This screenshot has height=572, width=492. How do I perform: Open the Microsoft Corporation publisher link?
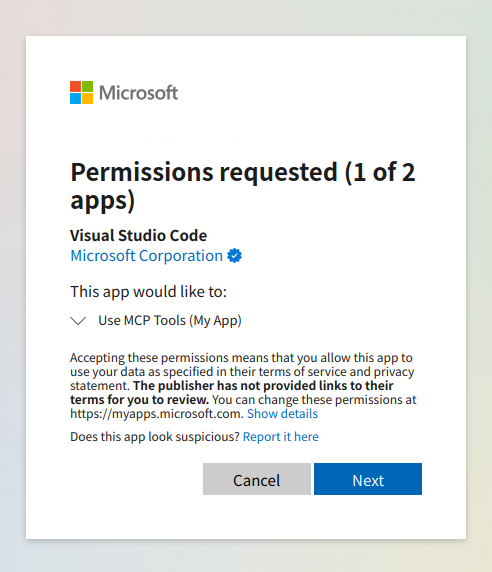point(146,256)
